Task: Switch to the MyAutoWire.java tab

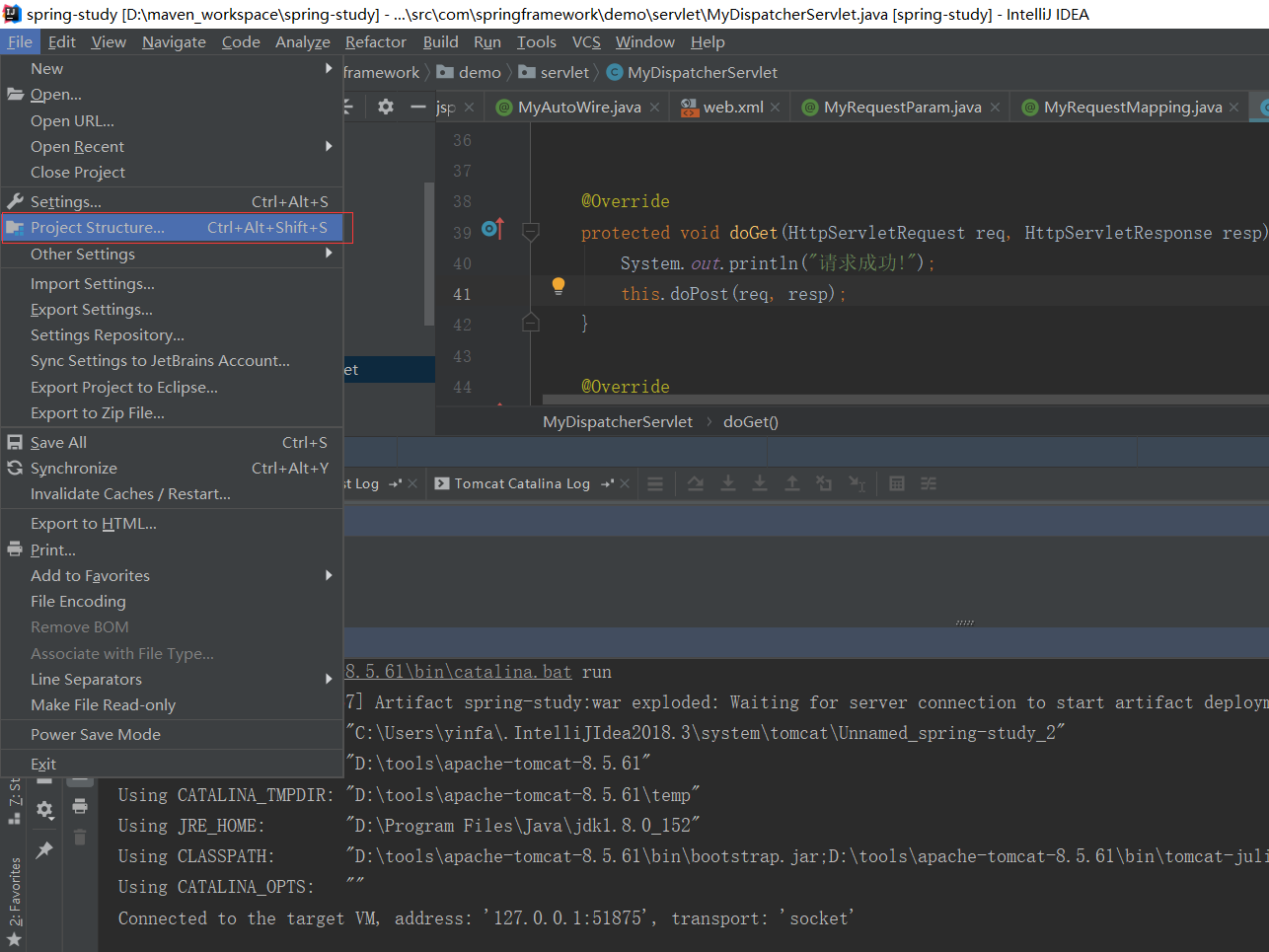Action: click(x=578, y=108)
